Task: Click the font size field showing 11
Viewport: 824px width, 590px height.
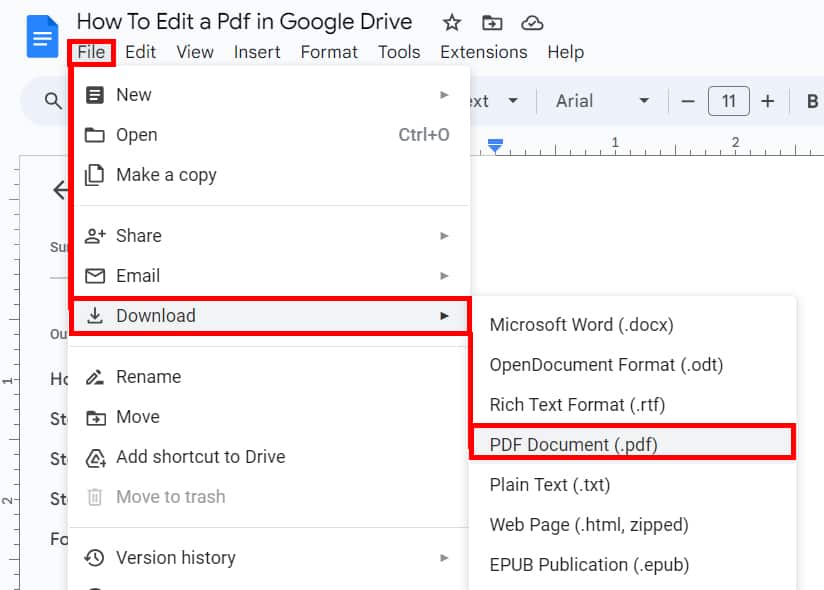Action: (x=729, y=101)
